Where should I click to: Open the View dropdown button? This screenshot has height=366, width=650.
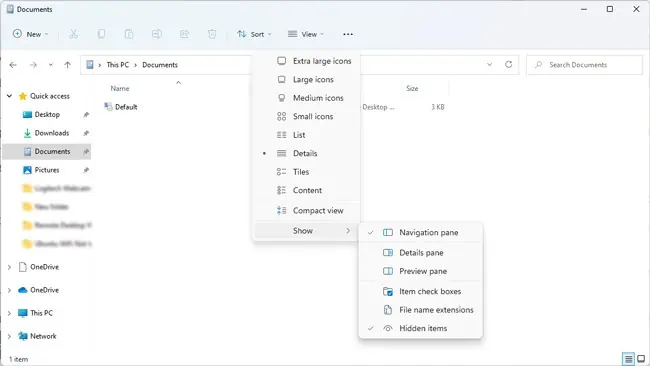click(306, 34)
